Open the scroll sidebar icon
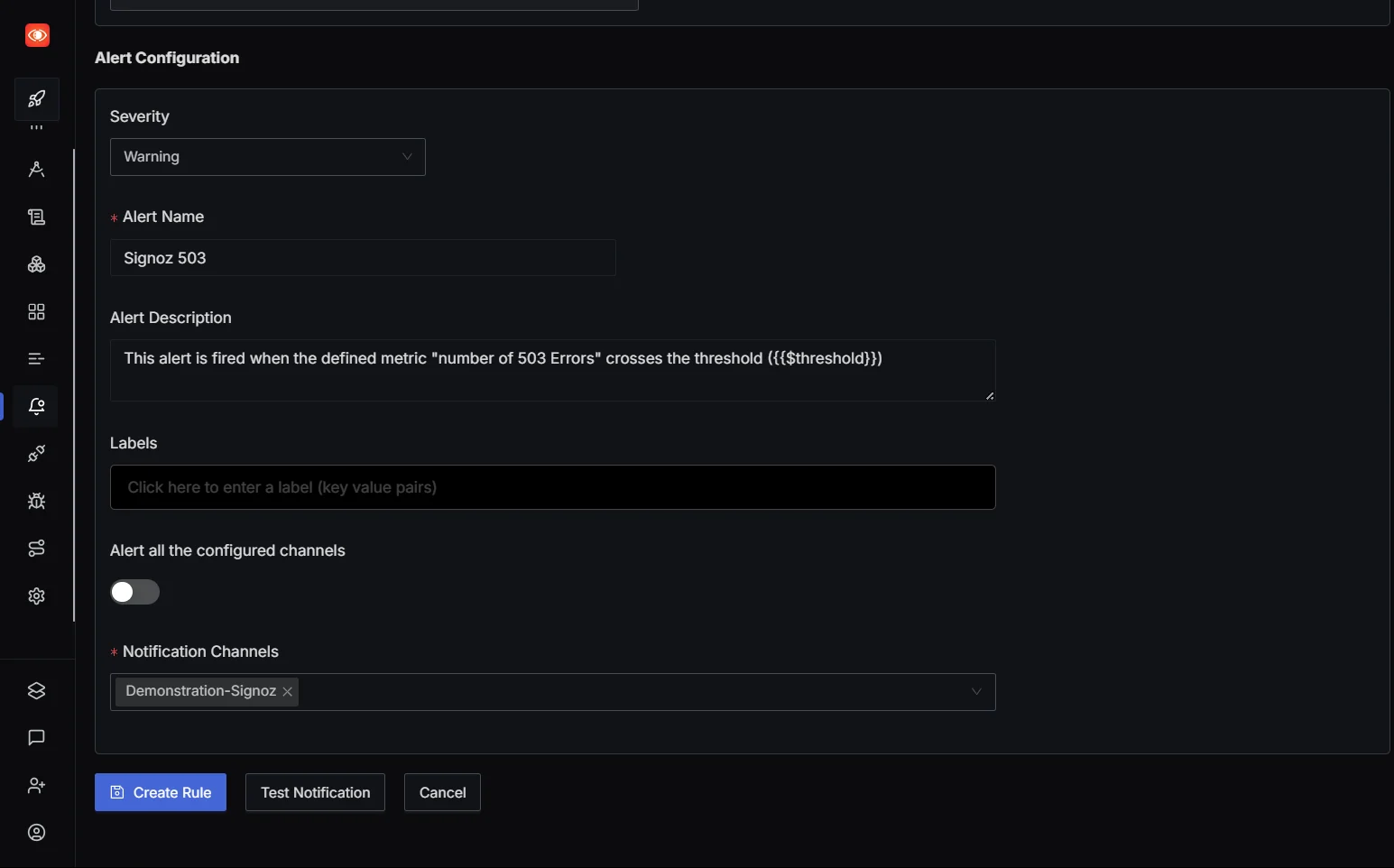Image resolution: width=1394 pixels, height=868 pixels. point(37,217)
